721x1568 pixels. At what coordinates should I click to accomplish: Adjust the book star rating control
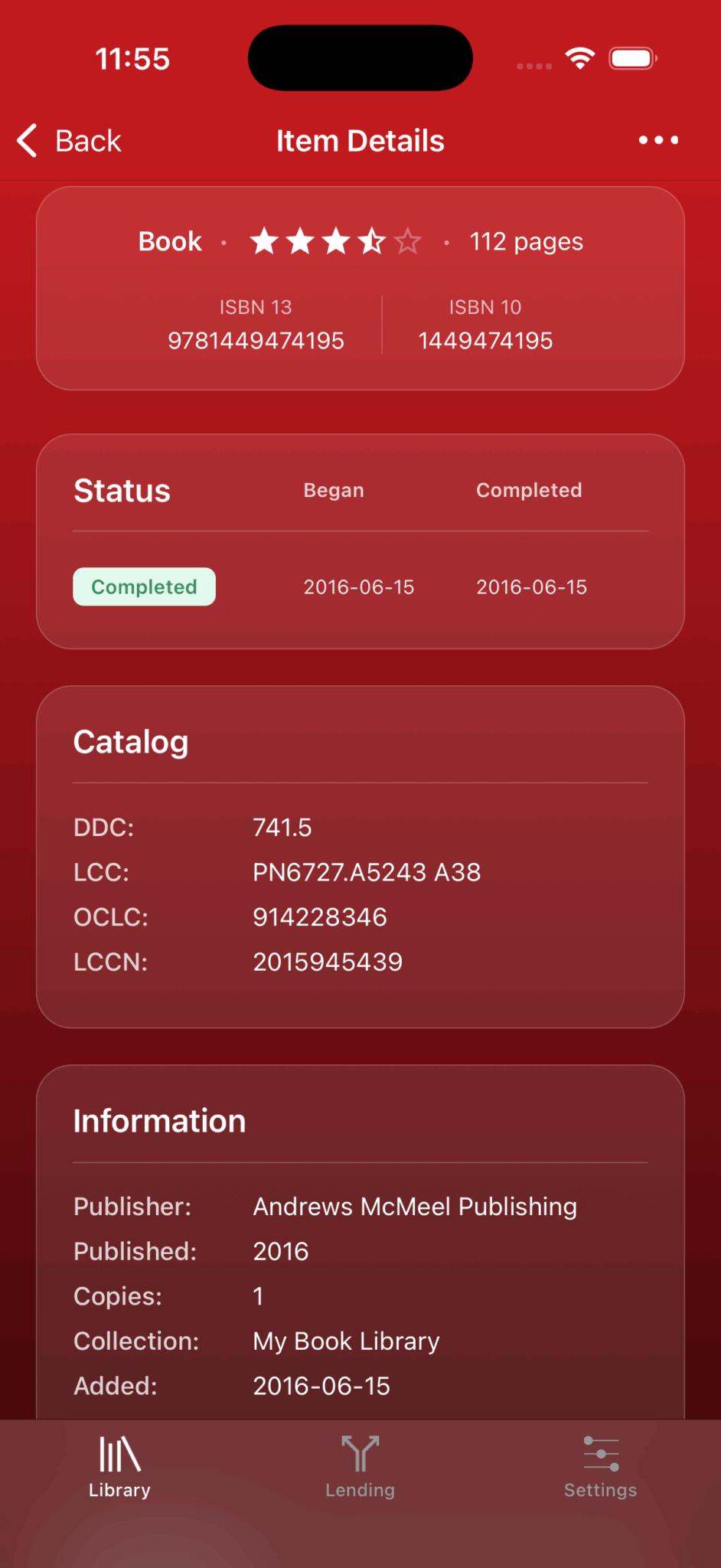[x=335, y=241]
